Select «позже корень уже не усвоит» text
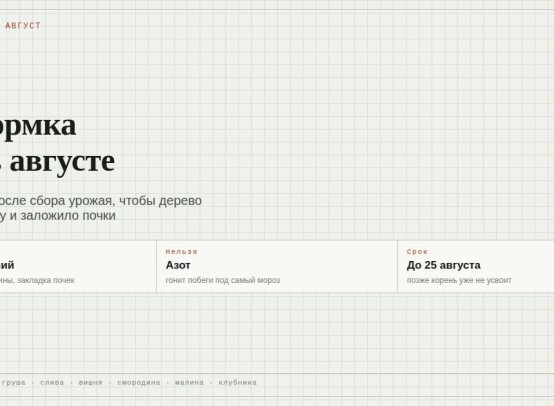This screenshot has height=406, width=554. 459,280
